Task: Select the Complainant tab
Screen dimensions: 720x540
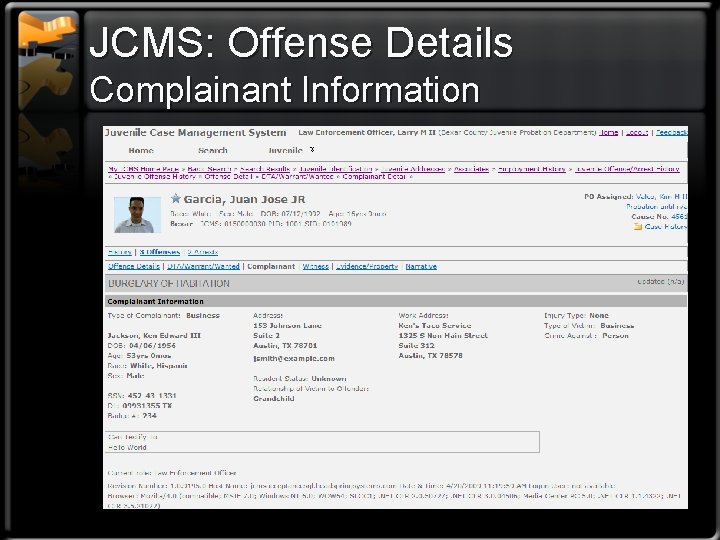Action: coord(271,266)
